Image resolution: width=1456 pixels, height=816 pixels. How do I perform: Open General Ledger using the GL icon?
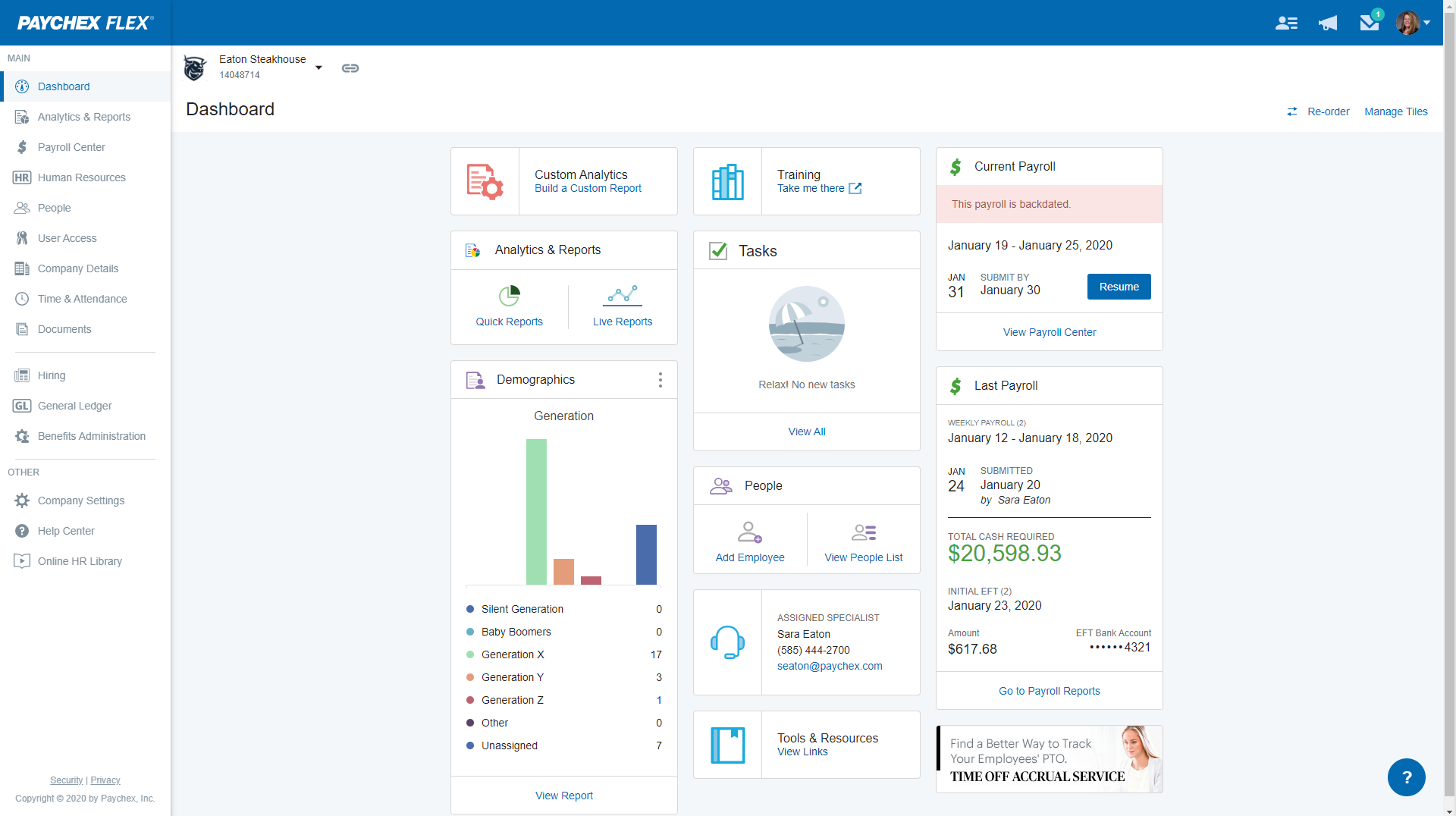(22, 406)
